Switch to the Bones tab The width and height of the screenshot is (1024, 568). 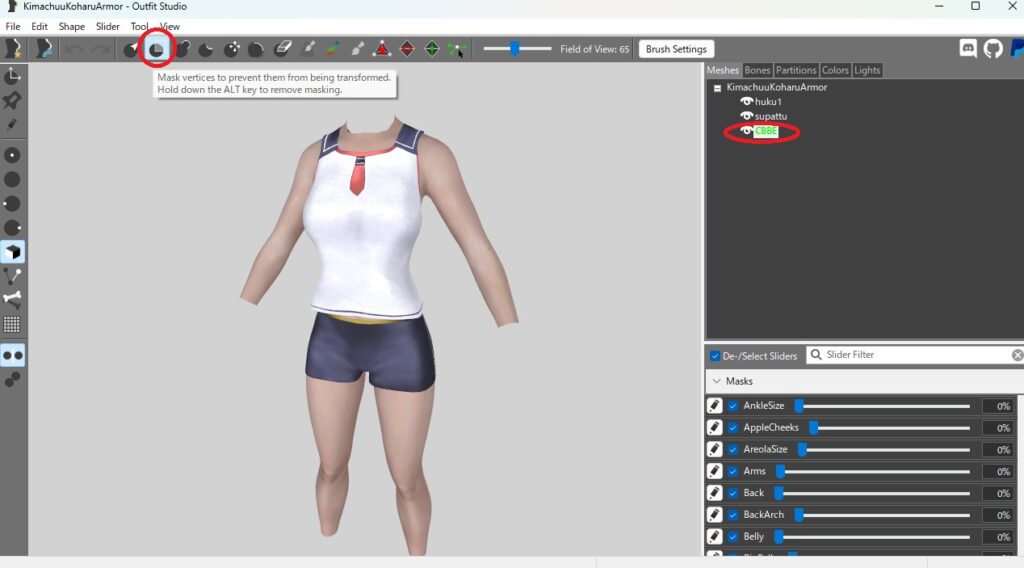click(757, 70)
